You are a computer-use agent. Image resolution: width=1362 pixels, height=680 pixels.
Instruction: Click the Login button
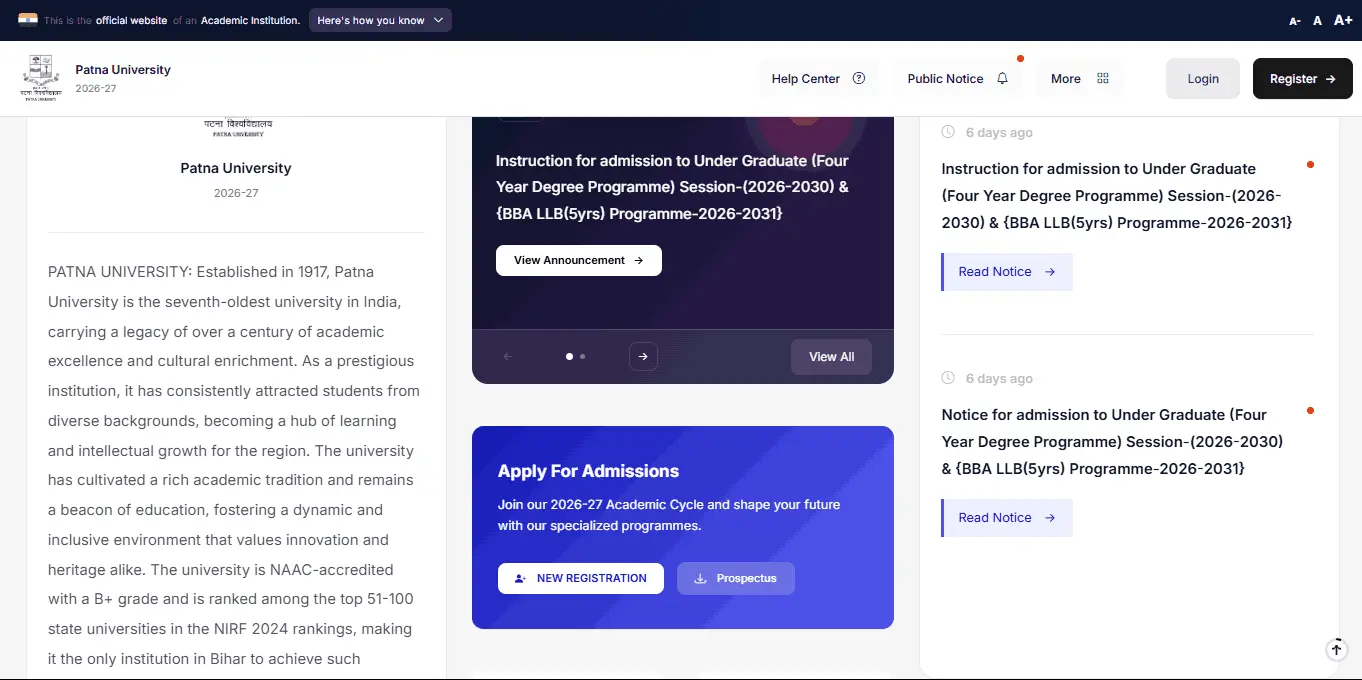[1203, 79]
